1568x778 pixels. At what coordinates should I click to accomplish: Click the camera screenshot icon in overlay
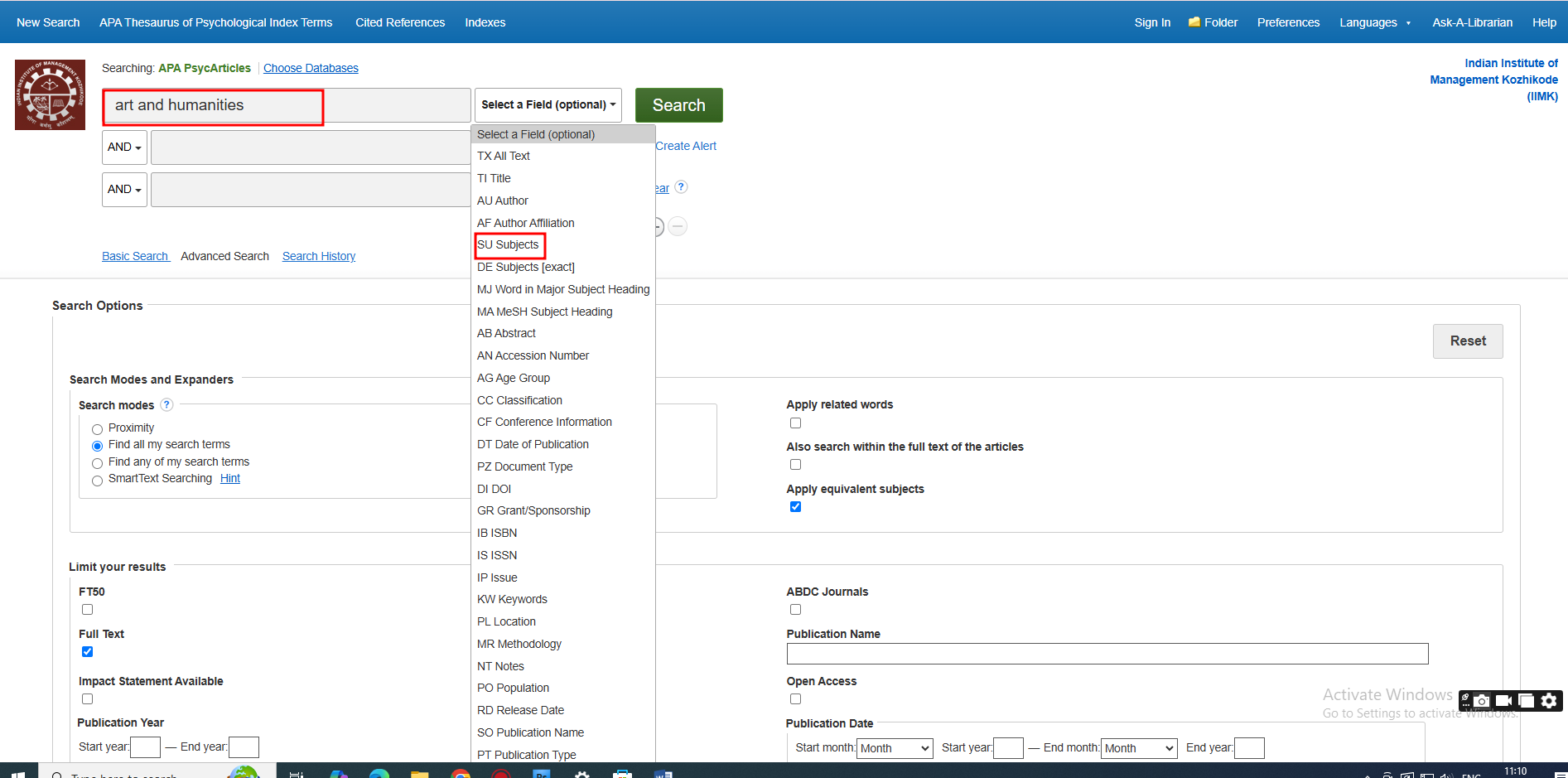1482,701
